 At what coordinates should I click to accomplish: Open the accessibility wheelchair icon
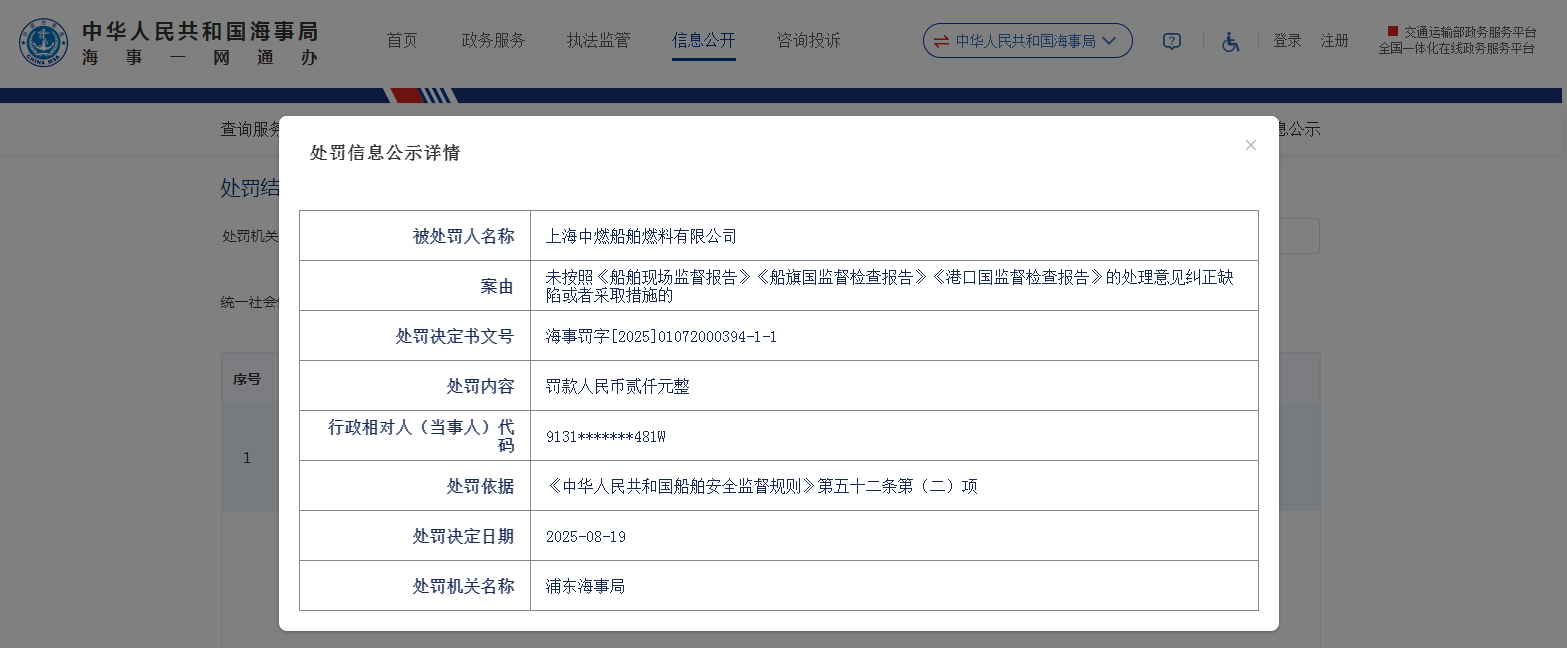(1231, 41)
